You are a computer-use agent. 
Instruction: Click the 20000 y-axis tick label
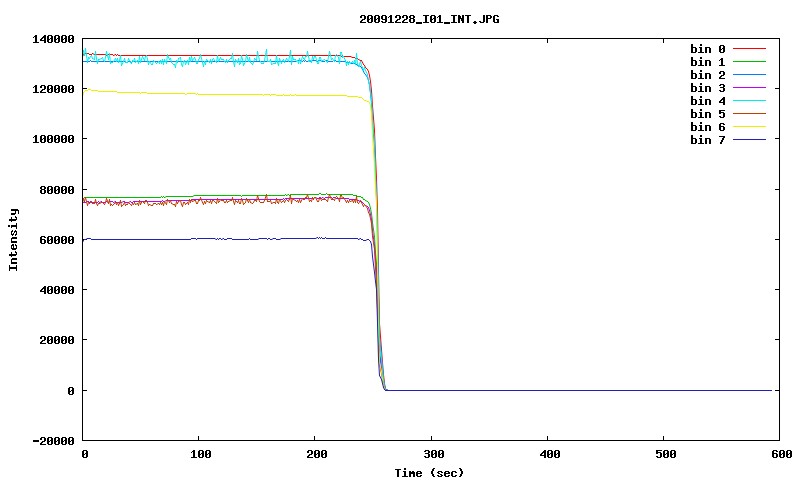click(57, 340)
